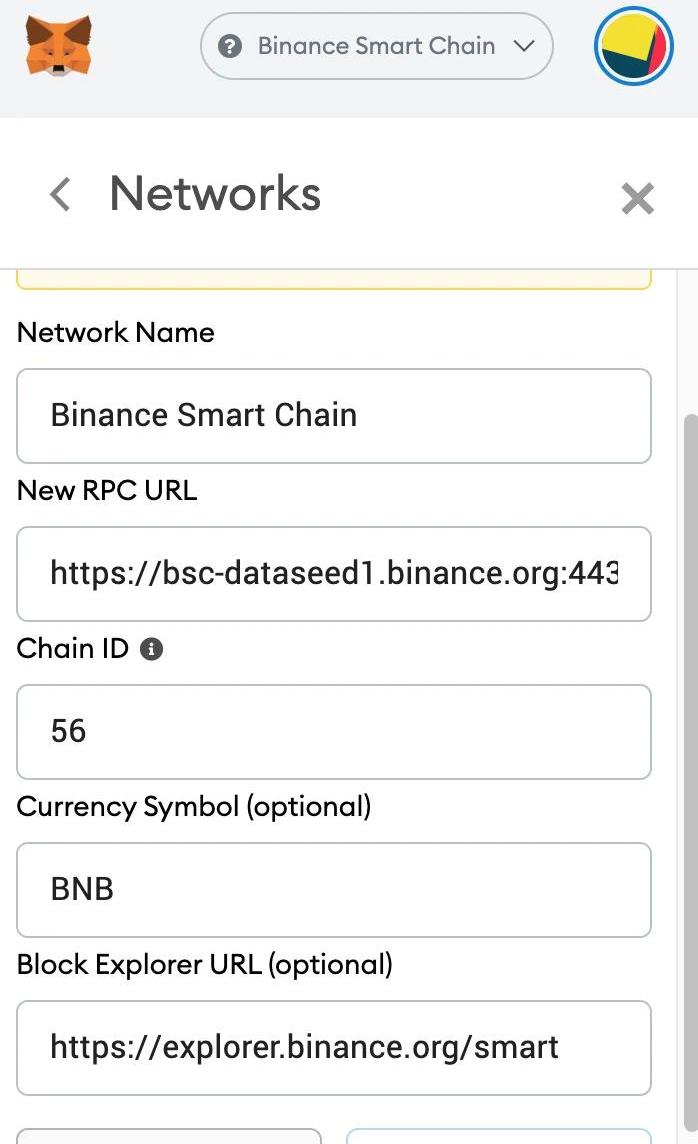This screenshot has width=698, height=1144.
Task: Go back using the left arrow
Action: (x=60, y=194)
